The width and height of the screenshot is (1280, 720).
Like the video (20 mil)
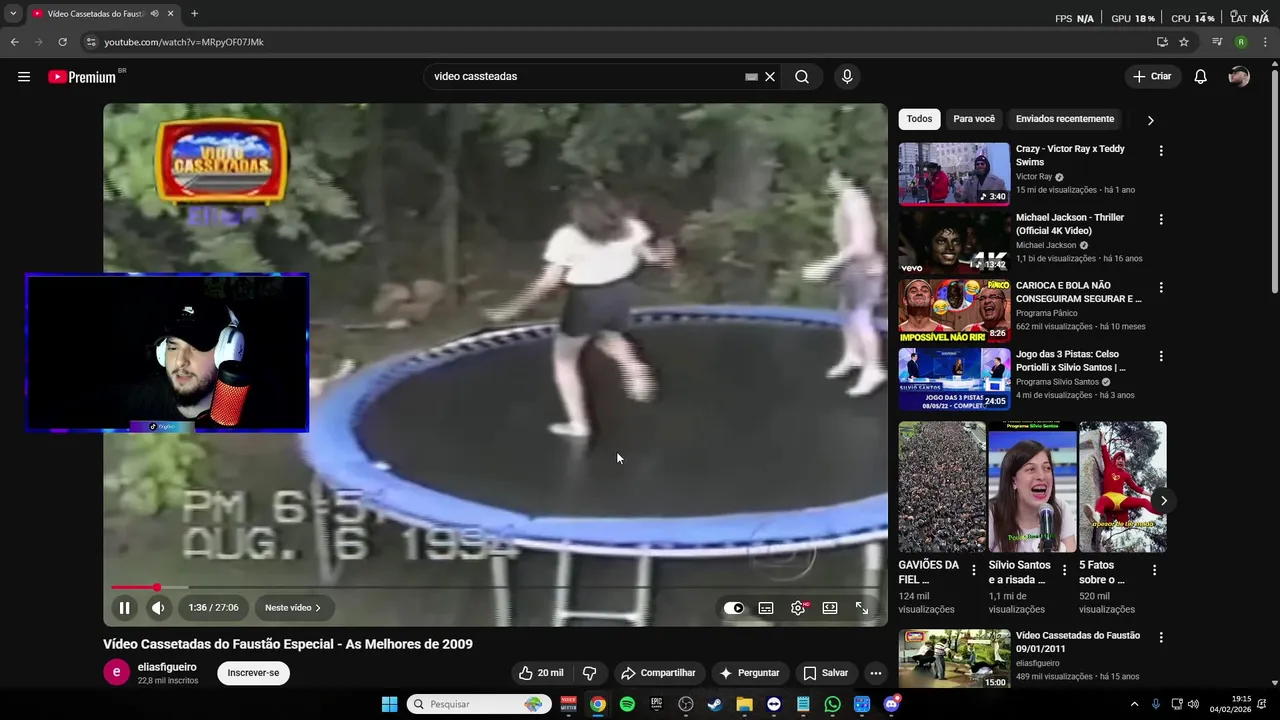[541, 673]
